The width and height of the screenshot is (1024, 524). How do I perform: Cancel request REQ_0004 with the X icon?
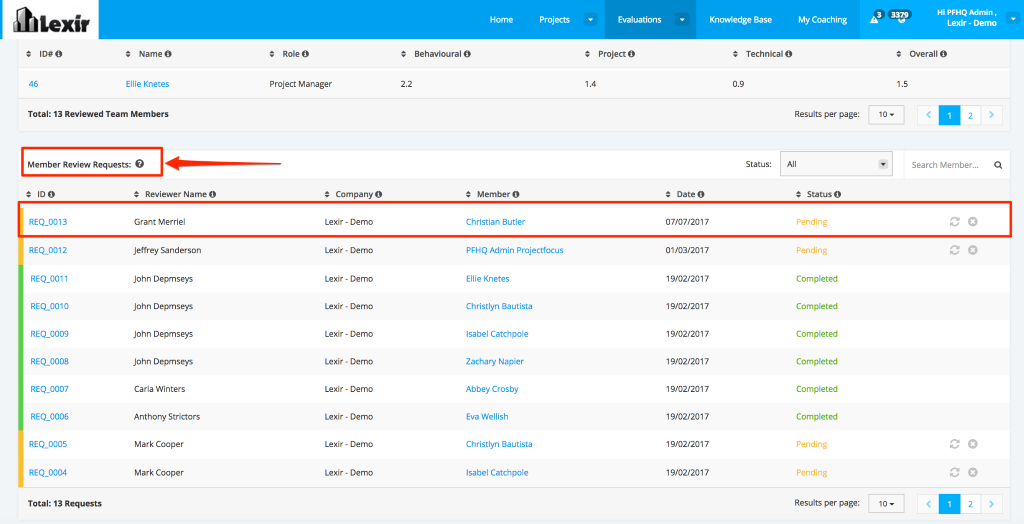tap(972, 472)
